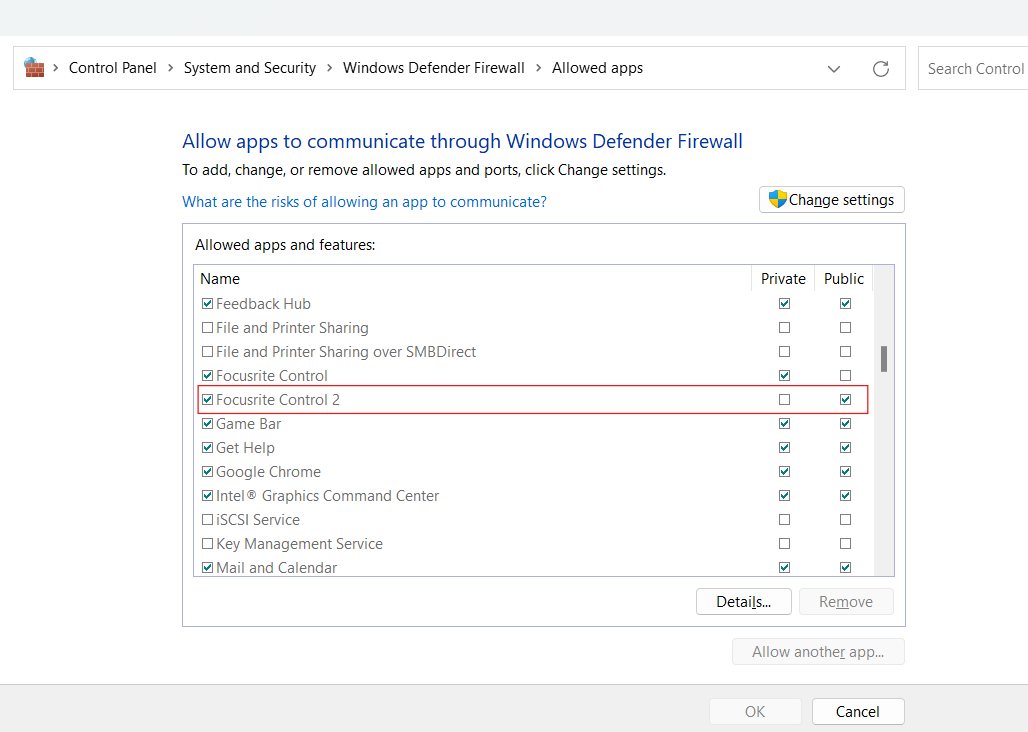The height and width of the screenshot is (732, 1028).
Task: Disable Public checkbox for Google Chrome
Action: [x=845, y=471]
